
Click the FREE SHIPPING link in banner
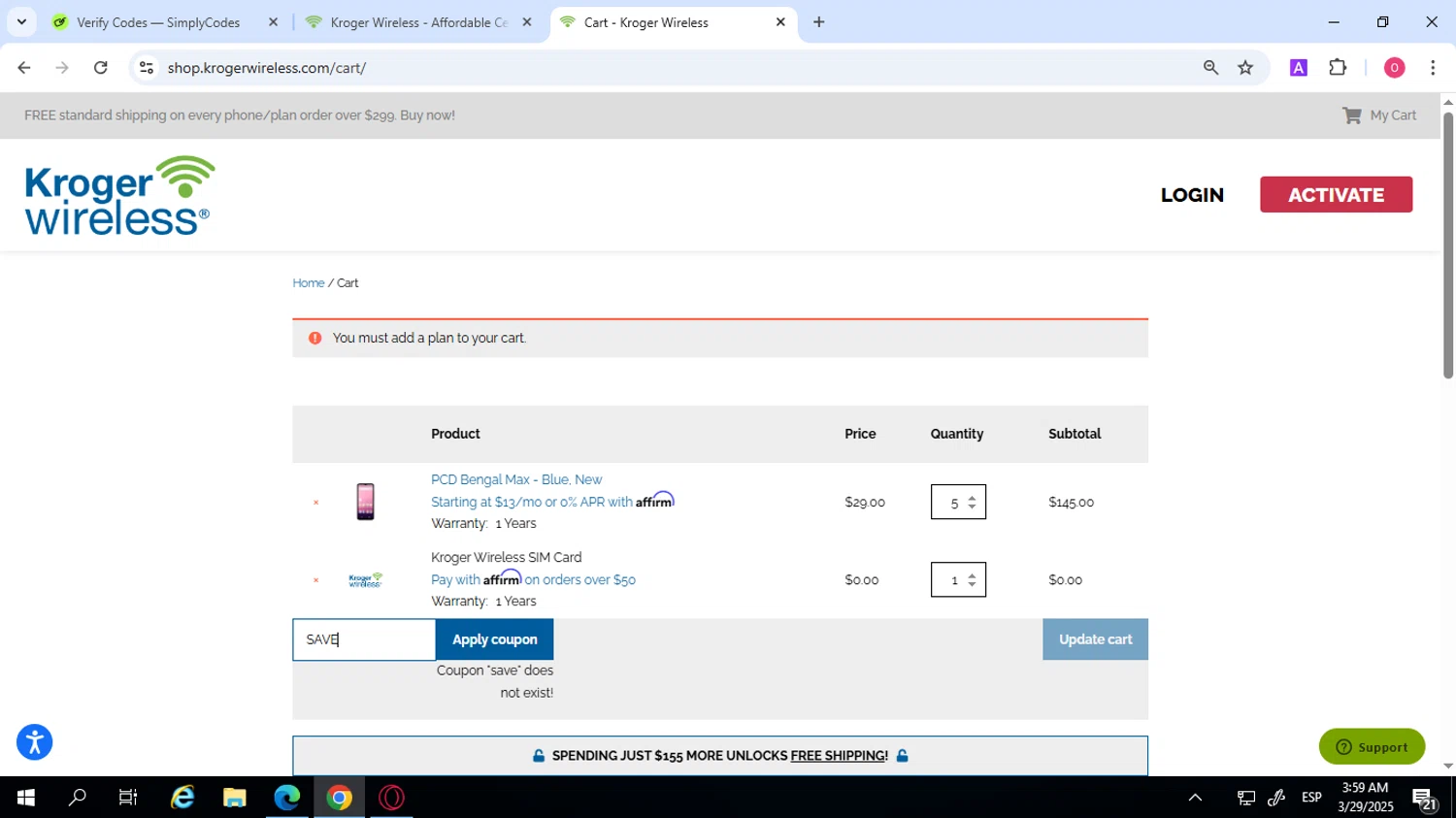coord(839,756)
